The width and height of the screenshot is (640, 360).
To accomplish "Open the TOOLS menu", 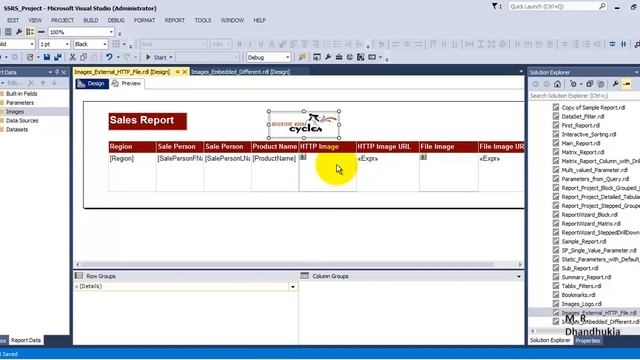I will (203, 20).
